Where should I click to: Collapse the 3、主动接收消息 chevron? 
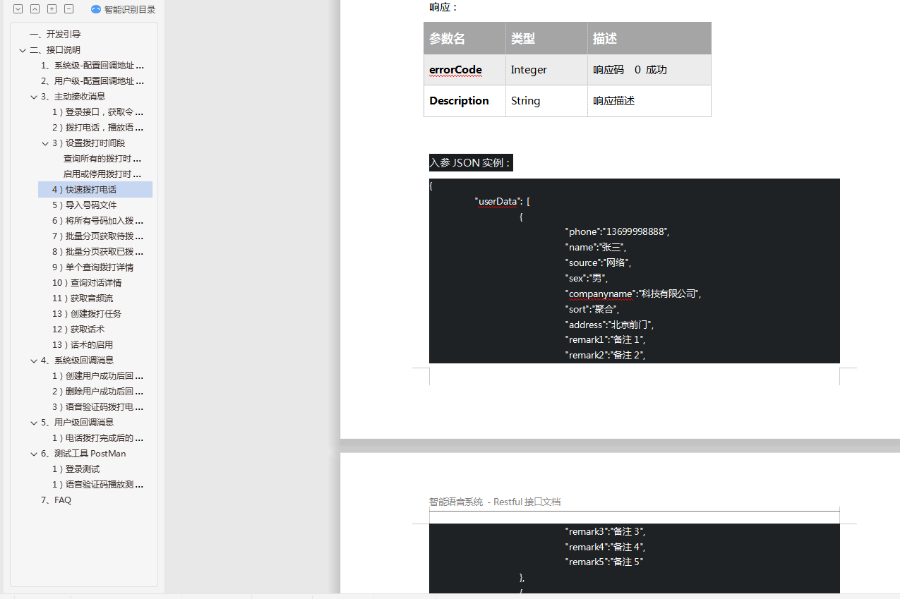pyautogui.click(x=34, y=96)
